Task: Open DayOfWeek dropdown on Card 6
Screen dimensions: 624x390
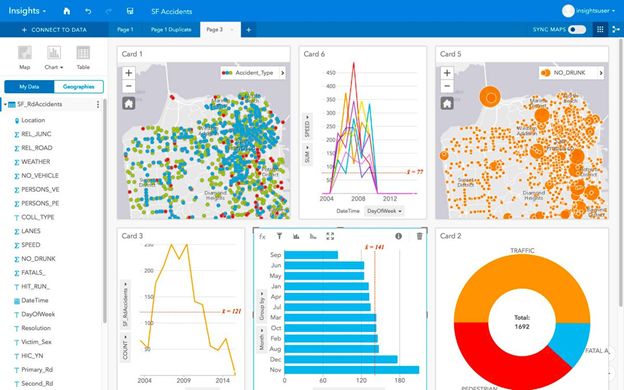Action: coord(384,211)
